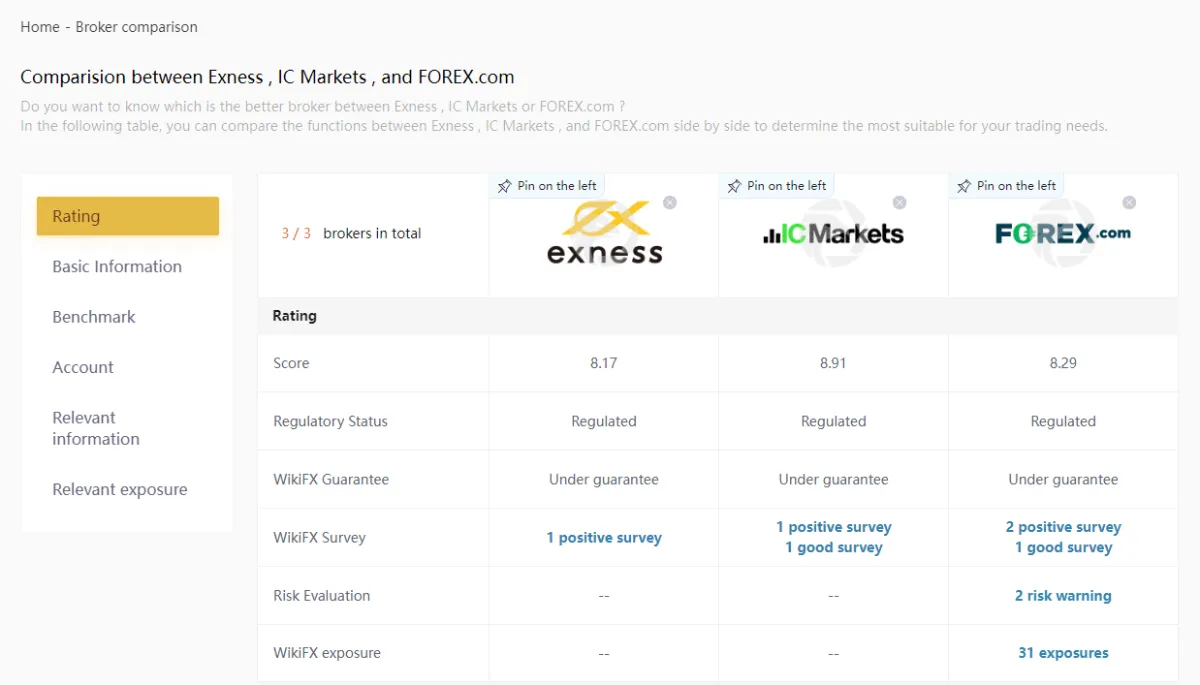
Task: Click the 3 / 3 brokers in total text
Action: 351,233
